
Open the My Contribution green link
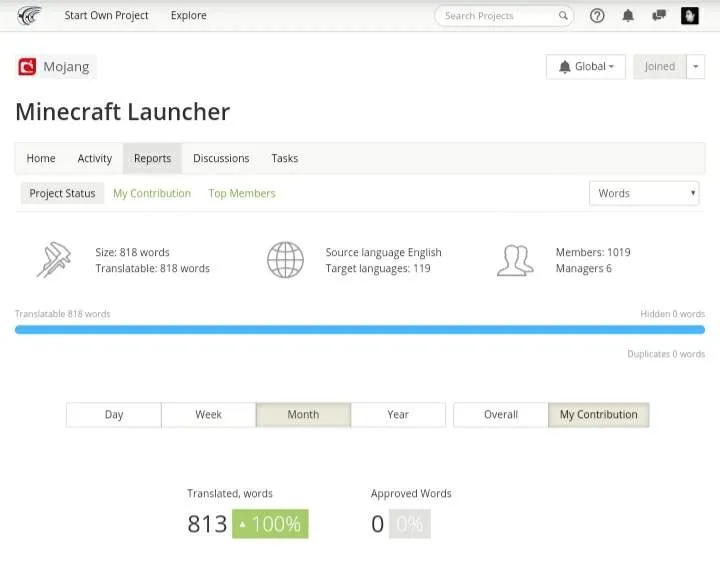coord(152,193)
